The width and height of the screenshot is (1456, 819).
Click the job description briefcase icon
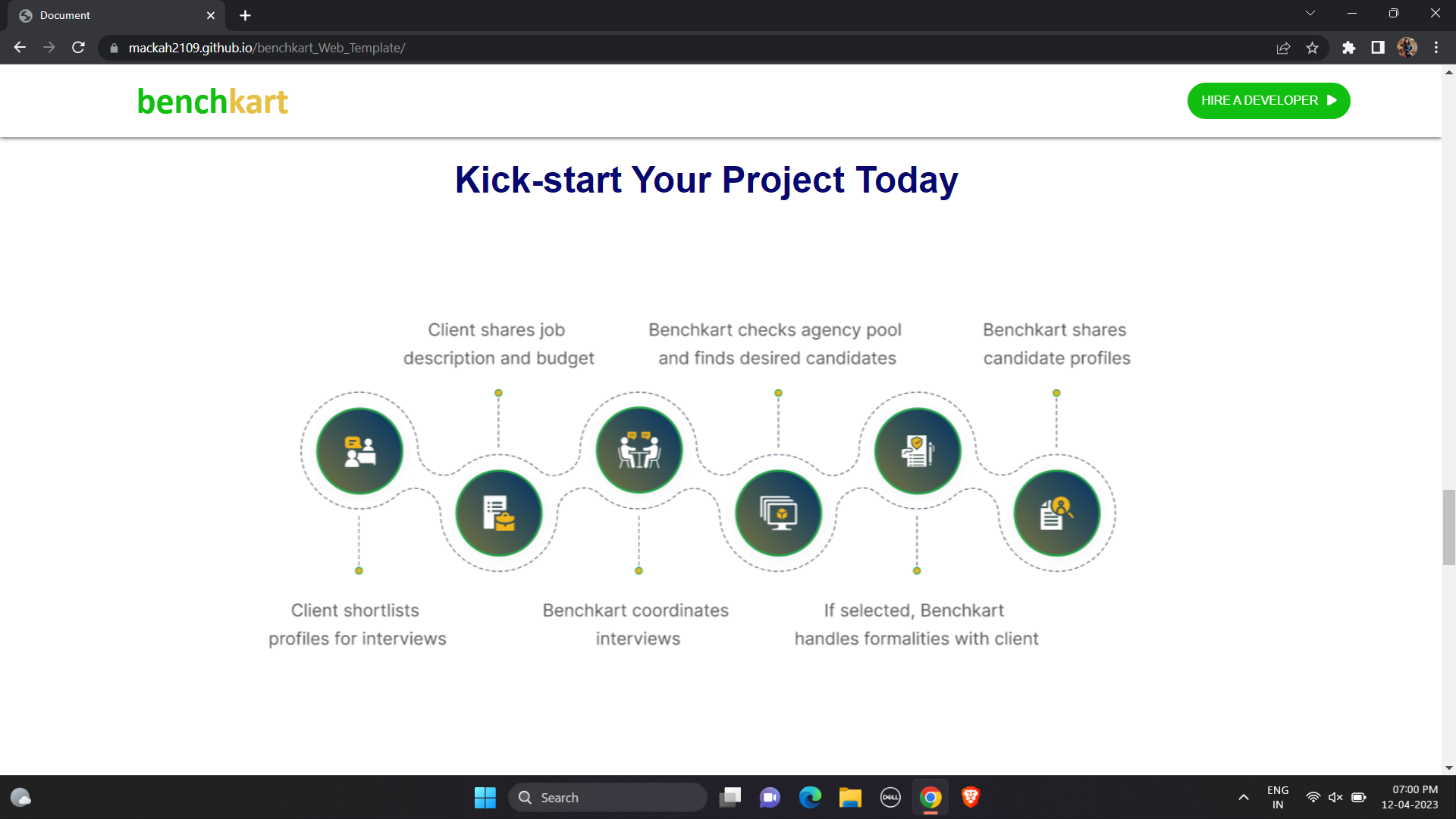(x=499, y=513)
